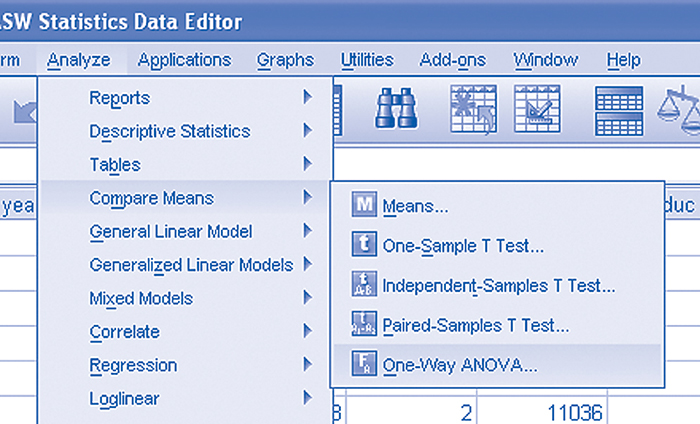Expand the Descriptive Statistics submenu arrow

tap(308, 131)
